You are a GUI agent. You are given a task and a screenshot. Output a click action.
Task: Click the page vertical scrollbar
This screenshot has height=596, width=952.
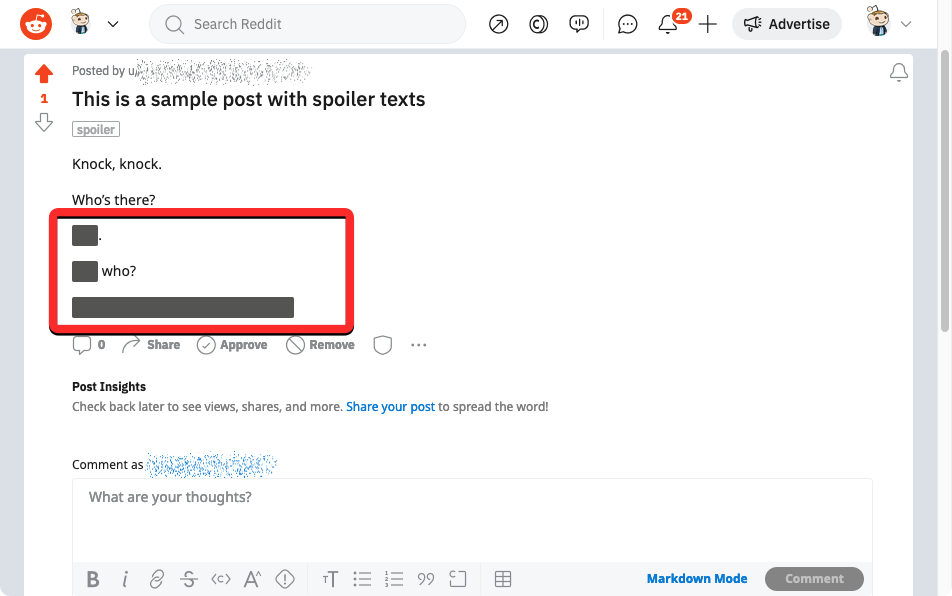(945, 191)
